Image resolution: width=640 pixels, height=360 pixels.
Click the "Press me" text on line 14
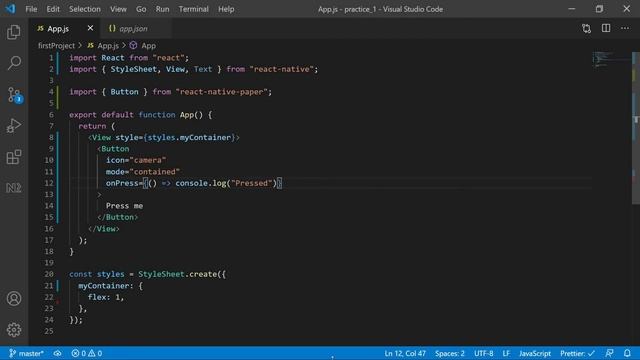coord(124,206)
